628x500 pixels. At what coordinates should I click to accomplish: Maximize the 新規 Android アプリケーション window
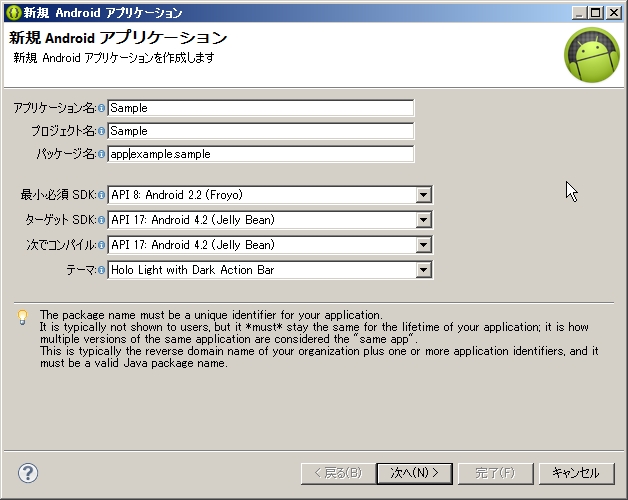pyautogui.click(x=596, y=13)
